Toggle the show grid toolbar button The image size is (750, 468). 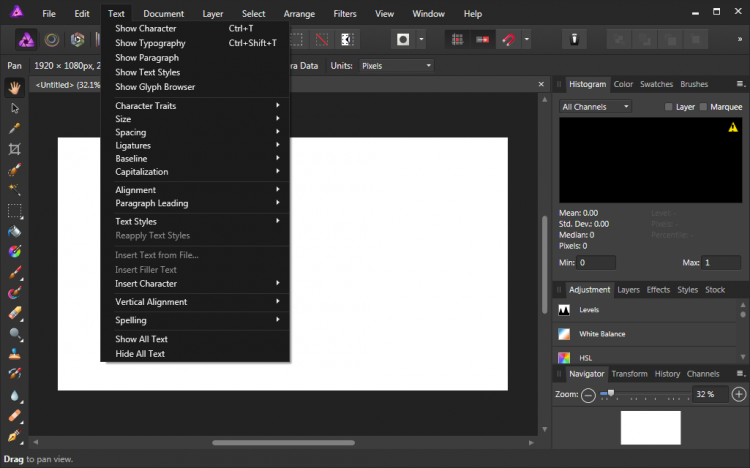tap(457, 40)
